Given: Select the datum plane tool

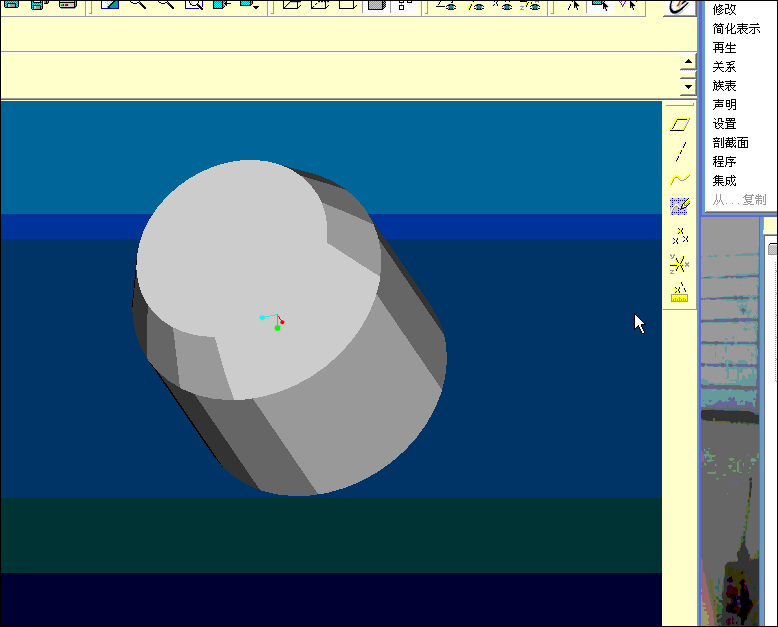Looking at the screenshot, I should pos(679,125).
